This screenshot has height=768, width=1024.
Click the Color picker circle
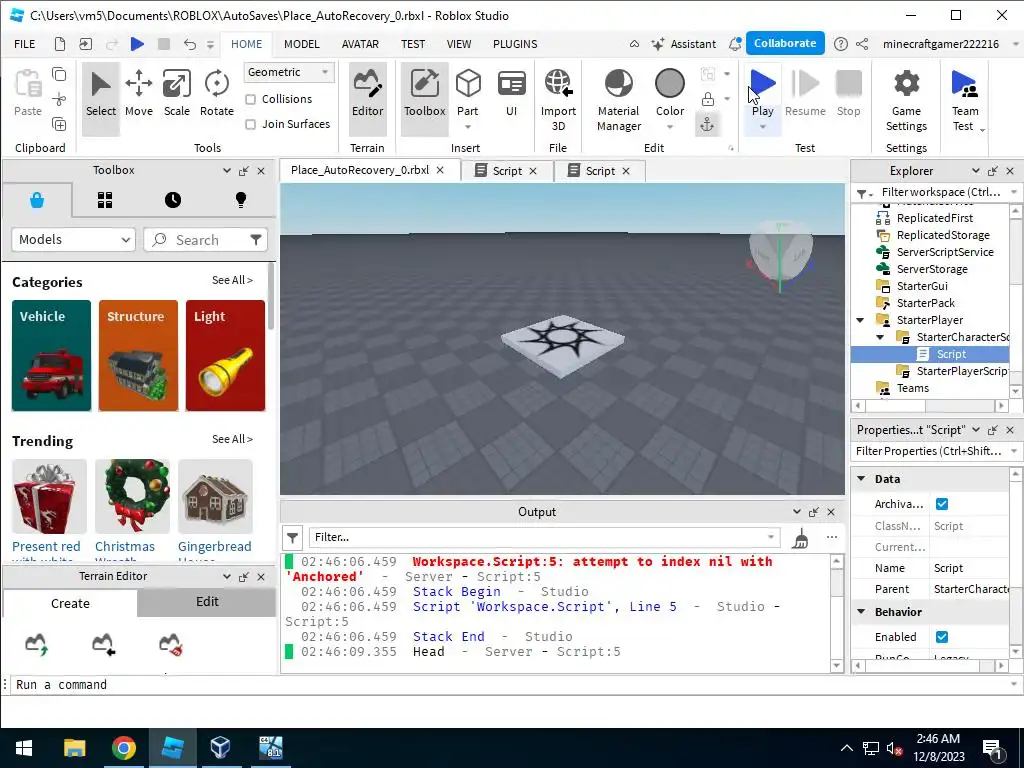point(670,84)
